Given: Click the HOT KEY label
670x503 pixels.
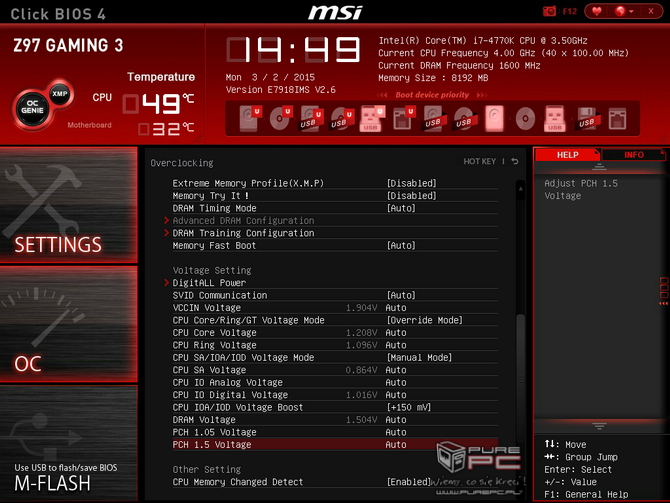Looking at the screenshot, I should click(x=479, y=162).
